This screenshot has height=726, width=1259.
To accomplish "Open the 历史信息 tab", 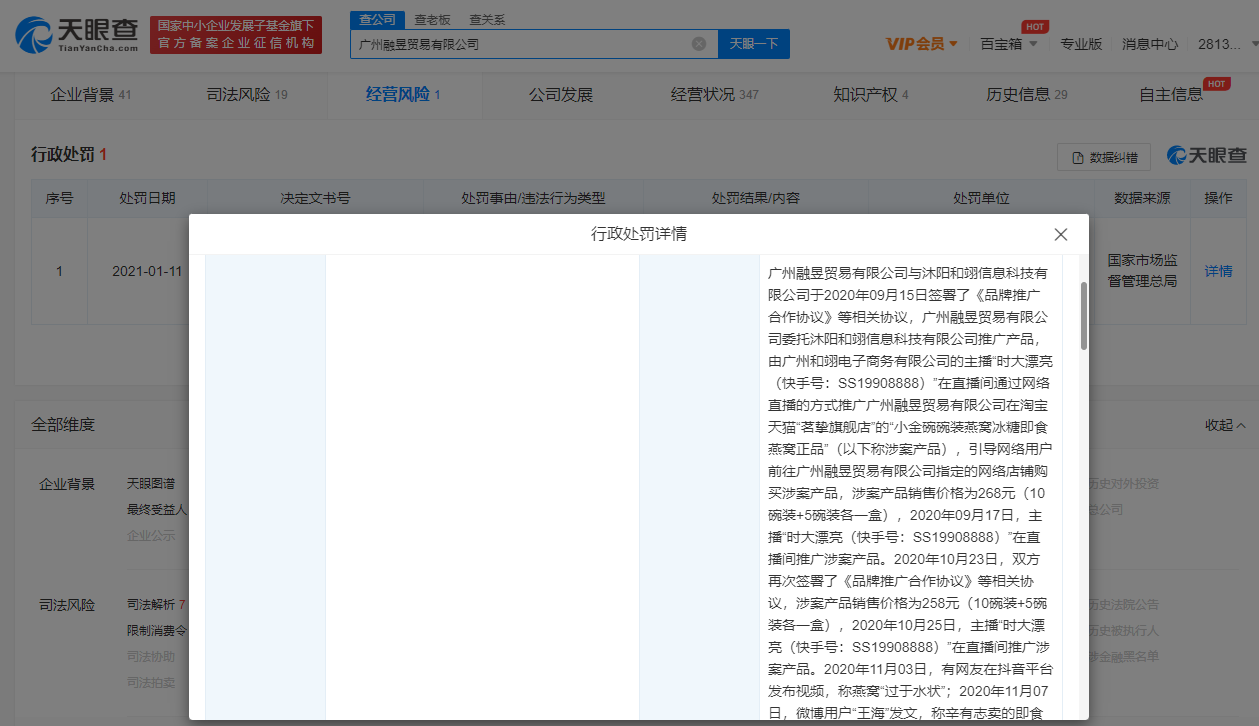I will click(x=1027, y=95).
